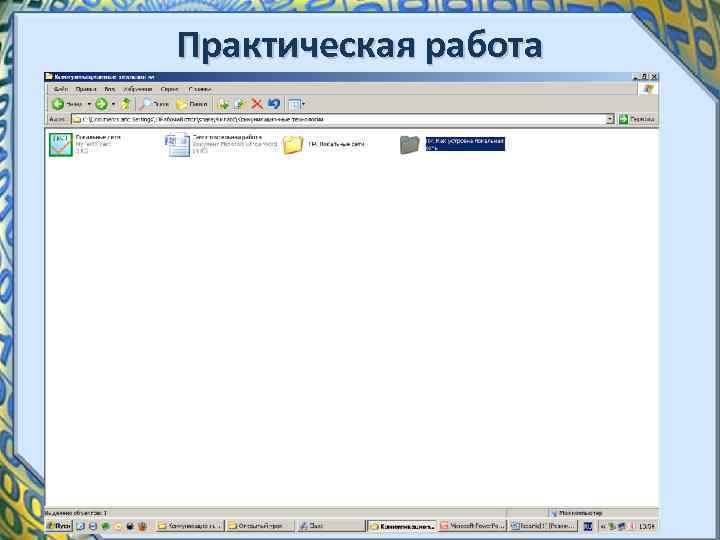Click the first quick launch icon next to Пуск
720x540 pixels.
click(80, 526)
